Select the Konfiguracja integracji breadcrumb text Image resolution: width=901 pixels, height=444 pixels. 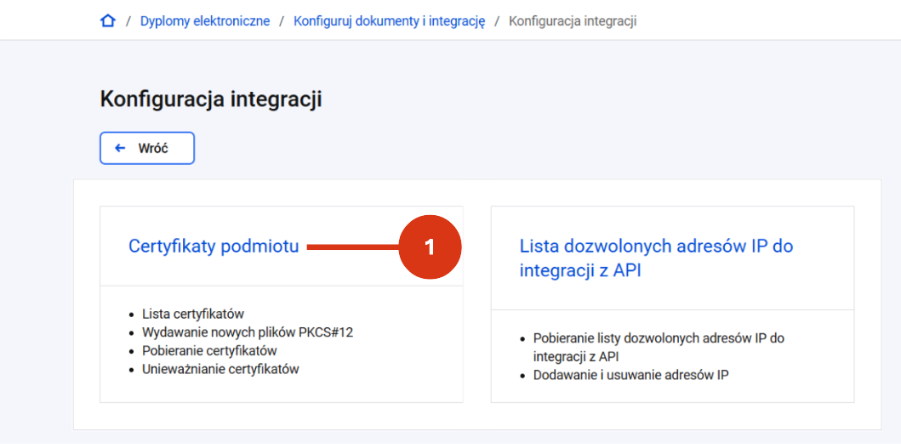coord(573,22)
